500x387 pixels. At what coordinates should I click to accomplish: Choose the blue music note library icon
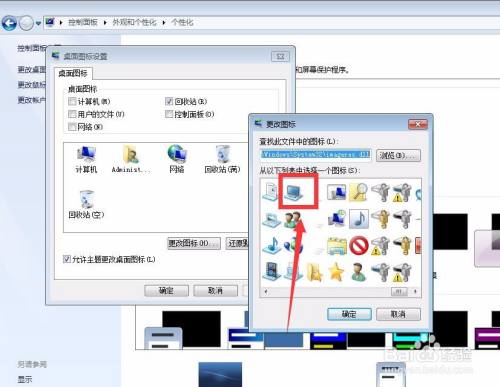(272, 245)
